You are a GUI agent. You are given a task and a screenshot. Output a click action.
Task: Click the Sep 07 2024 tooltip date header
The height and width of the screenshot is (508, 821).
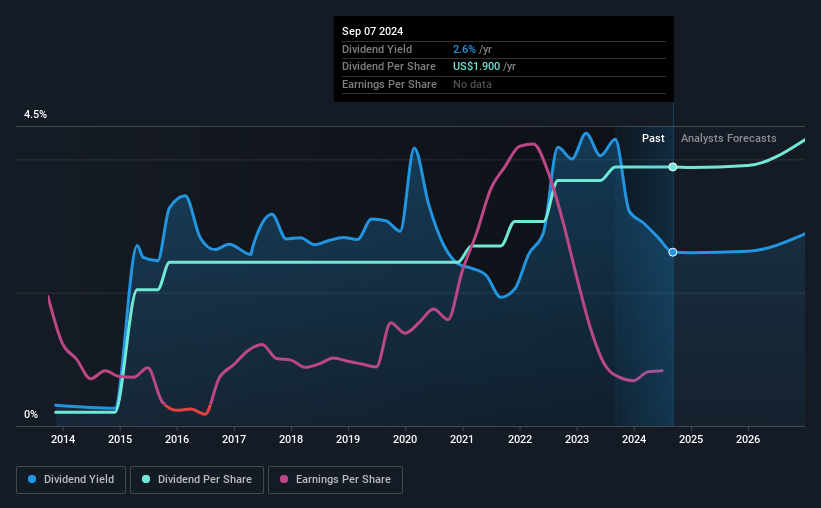(x=372, y=31)
